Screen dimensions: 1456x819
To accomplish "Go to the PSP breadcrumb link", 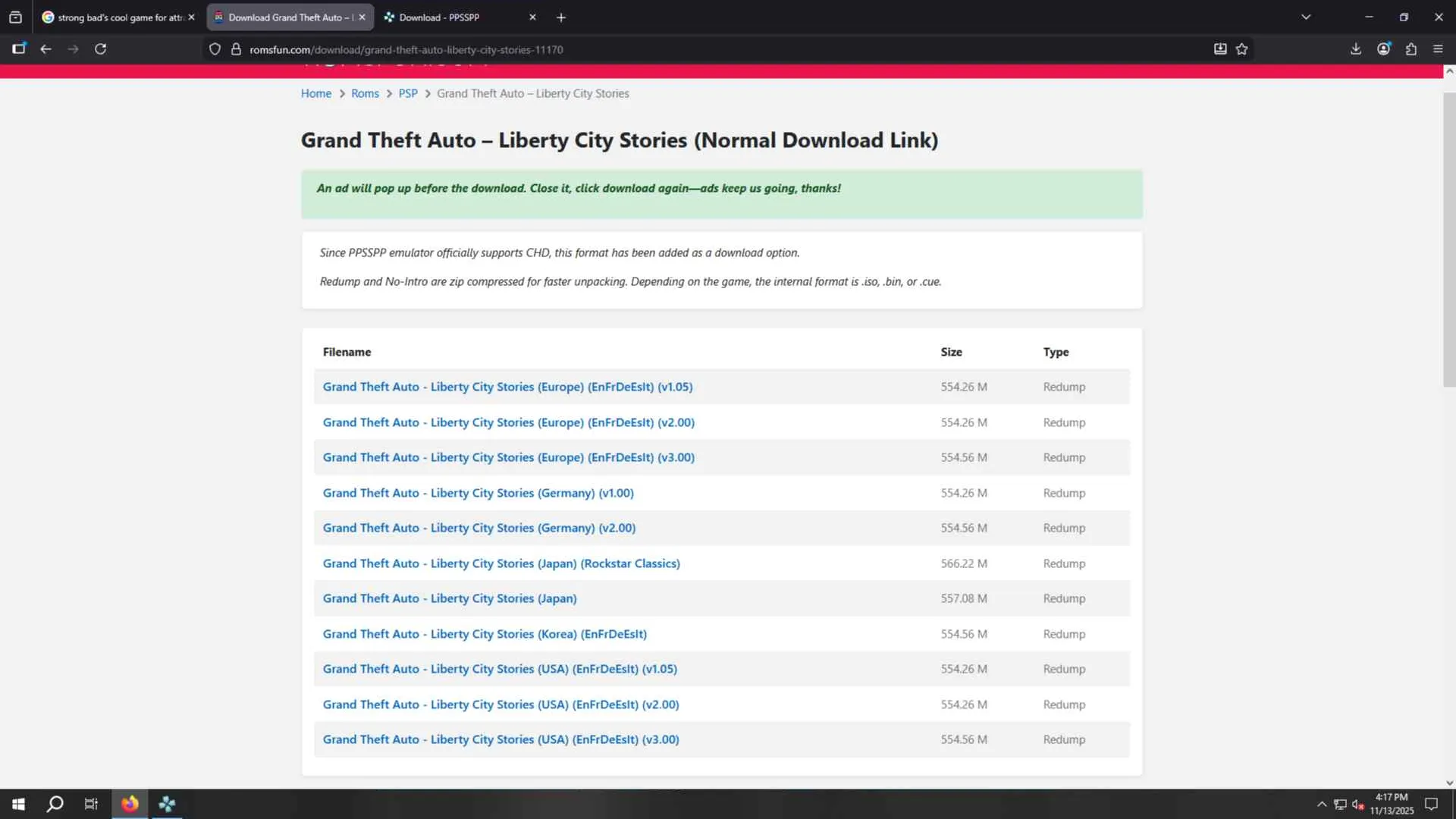I will click(408, 93).
